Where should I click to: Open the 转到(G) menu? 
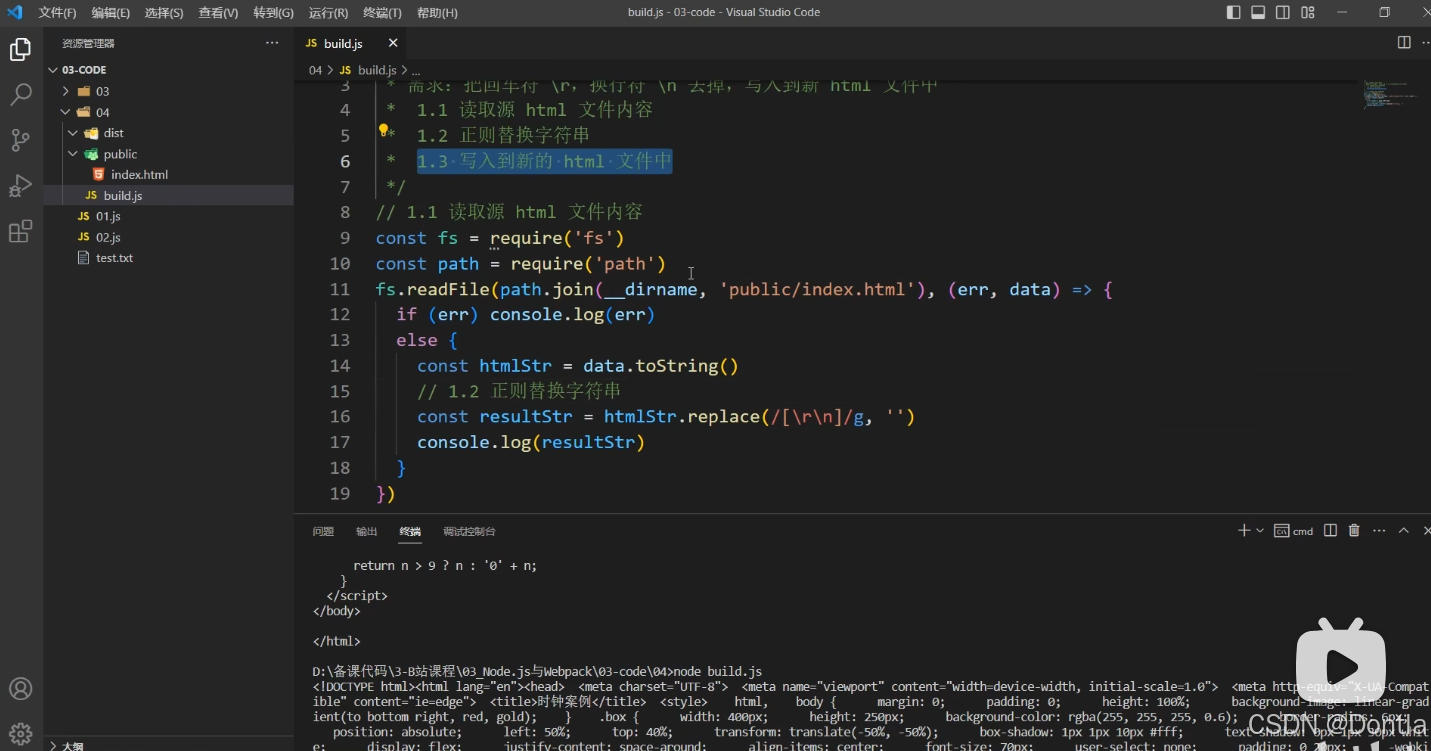point(273,12)
